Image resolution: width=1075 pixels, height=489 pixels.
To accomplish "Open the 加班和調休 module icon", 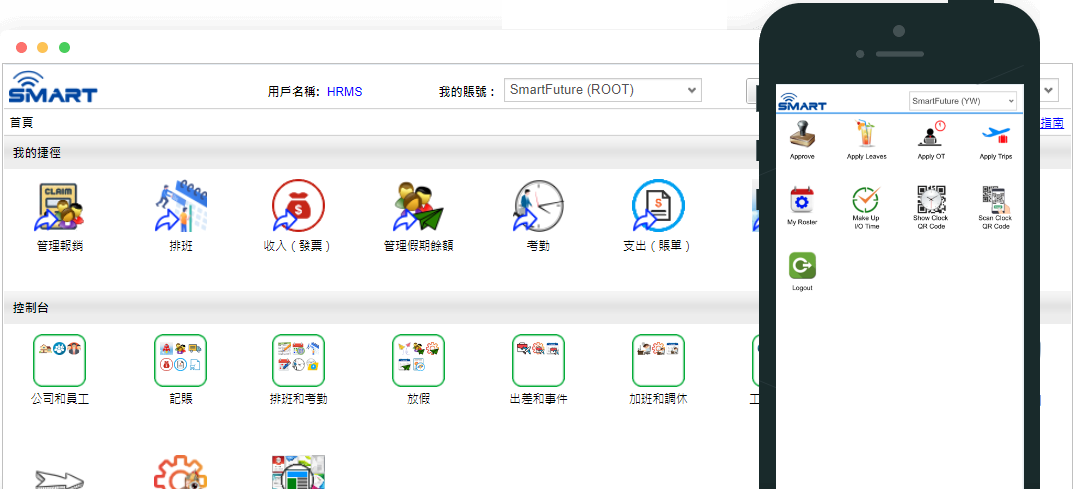I will (x=658, y=360).
